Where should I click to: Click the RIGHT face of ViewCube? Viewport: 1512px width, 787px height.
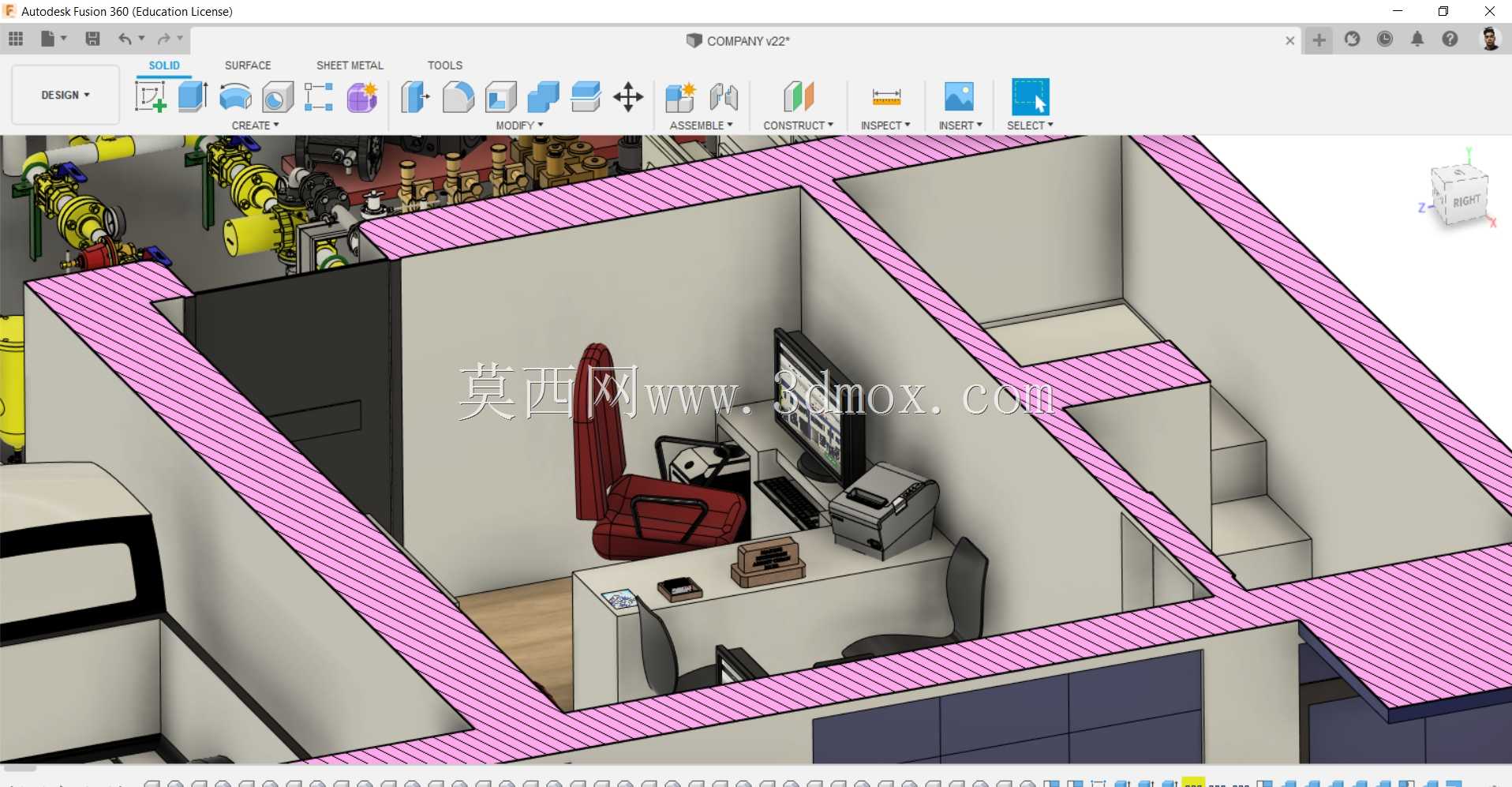1467,201
